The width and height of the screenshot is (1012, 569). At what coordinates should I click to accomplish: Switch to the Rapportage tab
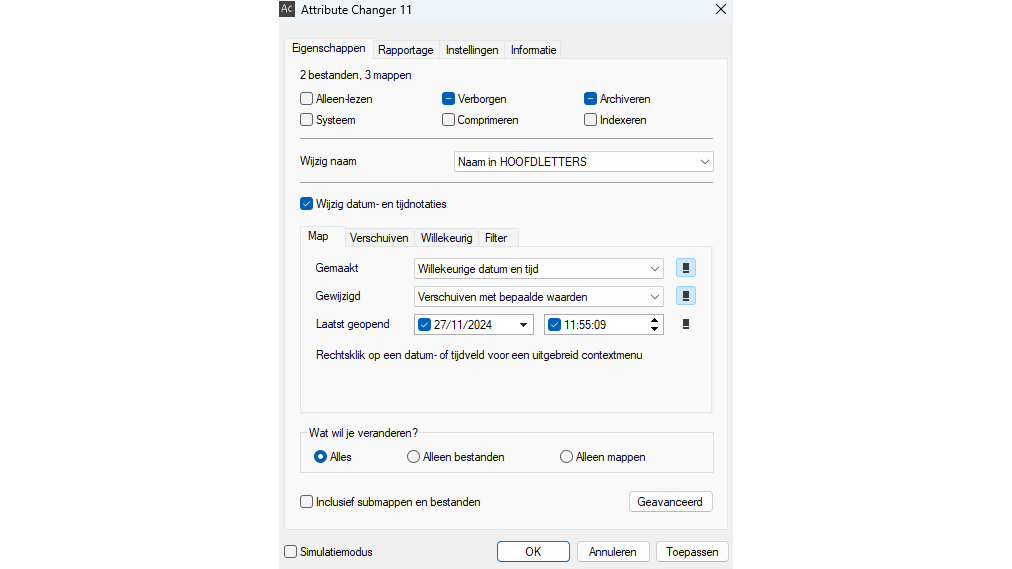pos(406,50)
